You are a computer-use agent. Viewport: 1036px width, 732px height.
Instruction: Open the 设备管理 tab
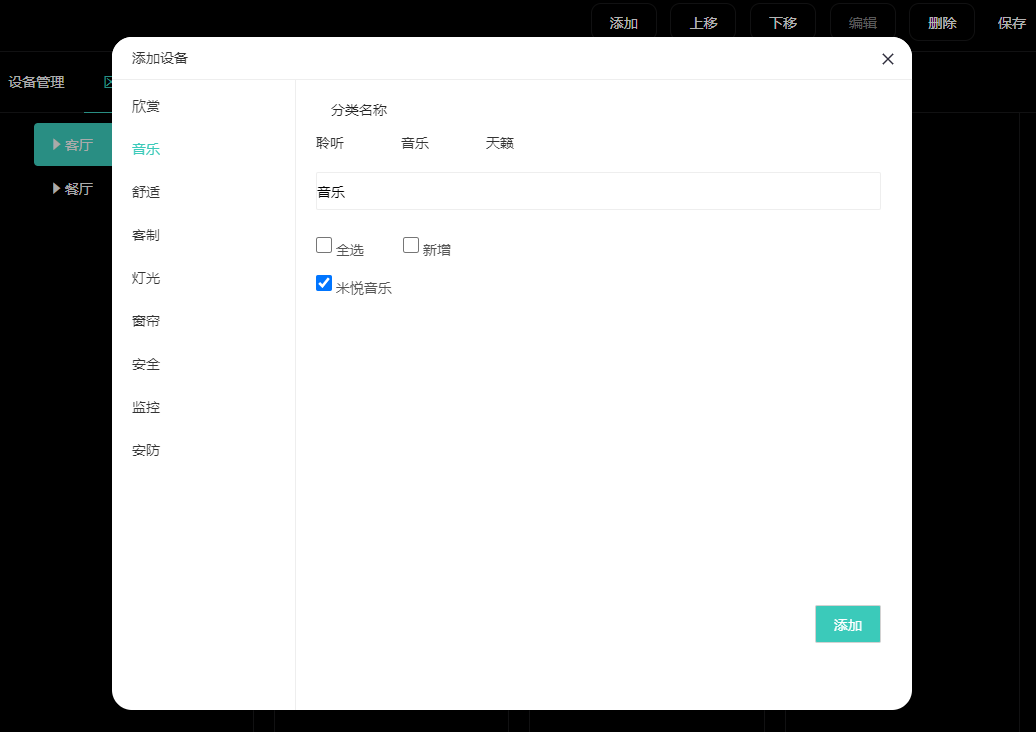pos(36,83)
